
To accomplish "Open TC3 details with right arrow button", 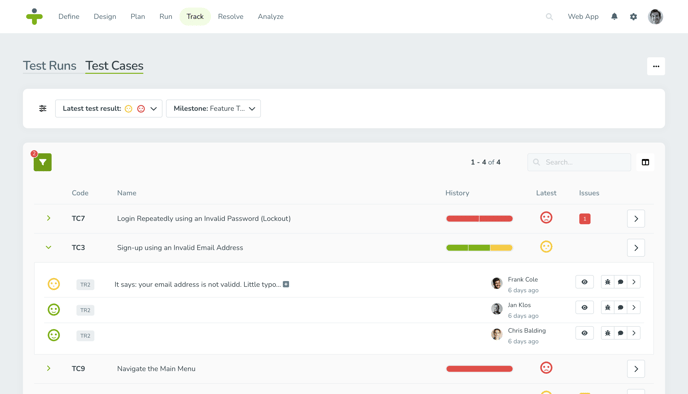I will [636, 248].
